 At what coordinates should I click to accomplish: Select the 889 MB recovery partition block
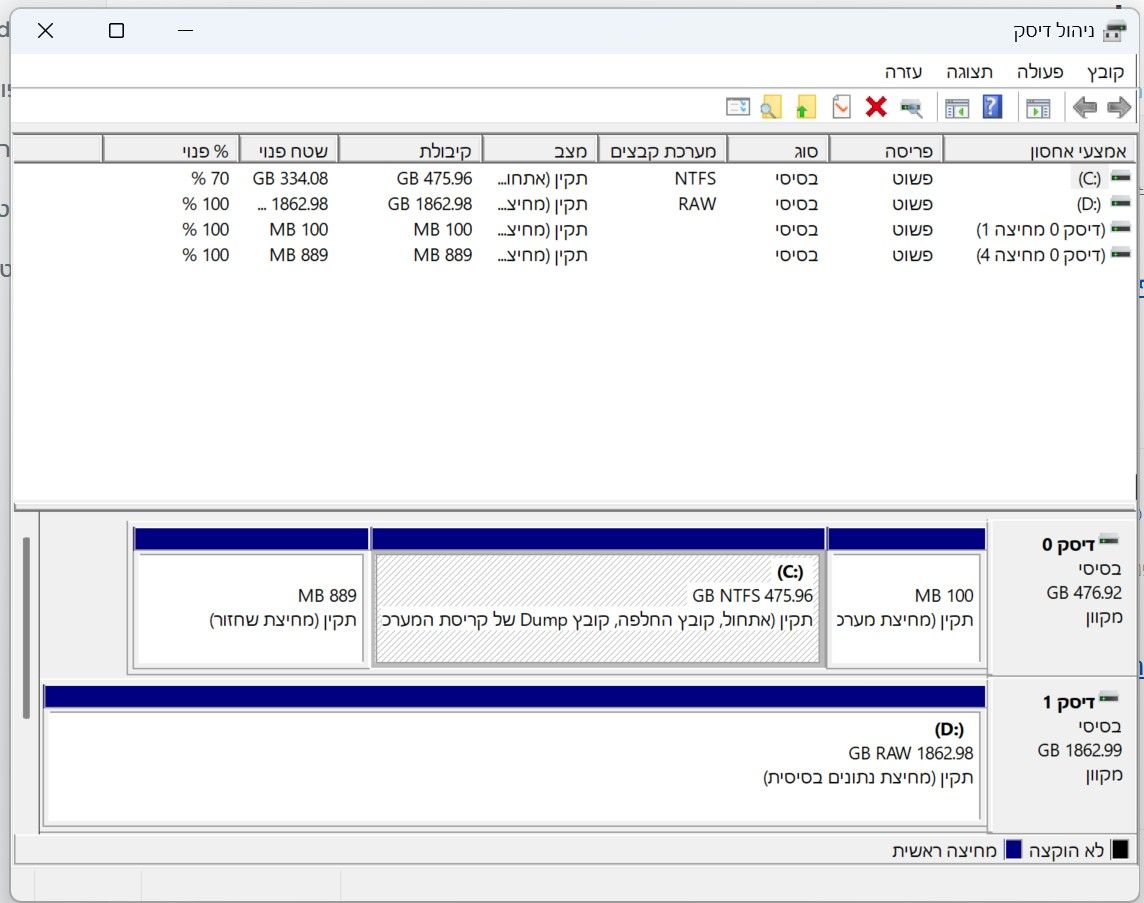250,608
